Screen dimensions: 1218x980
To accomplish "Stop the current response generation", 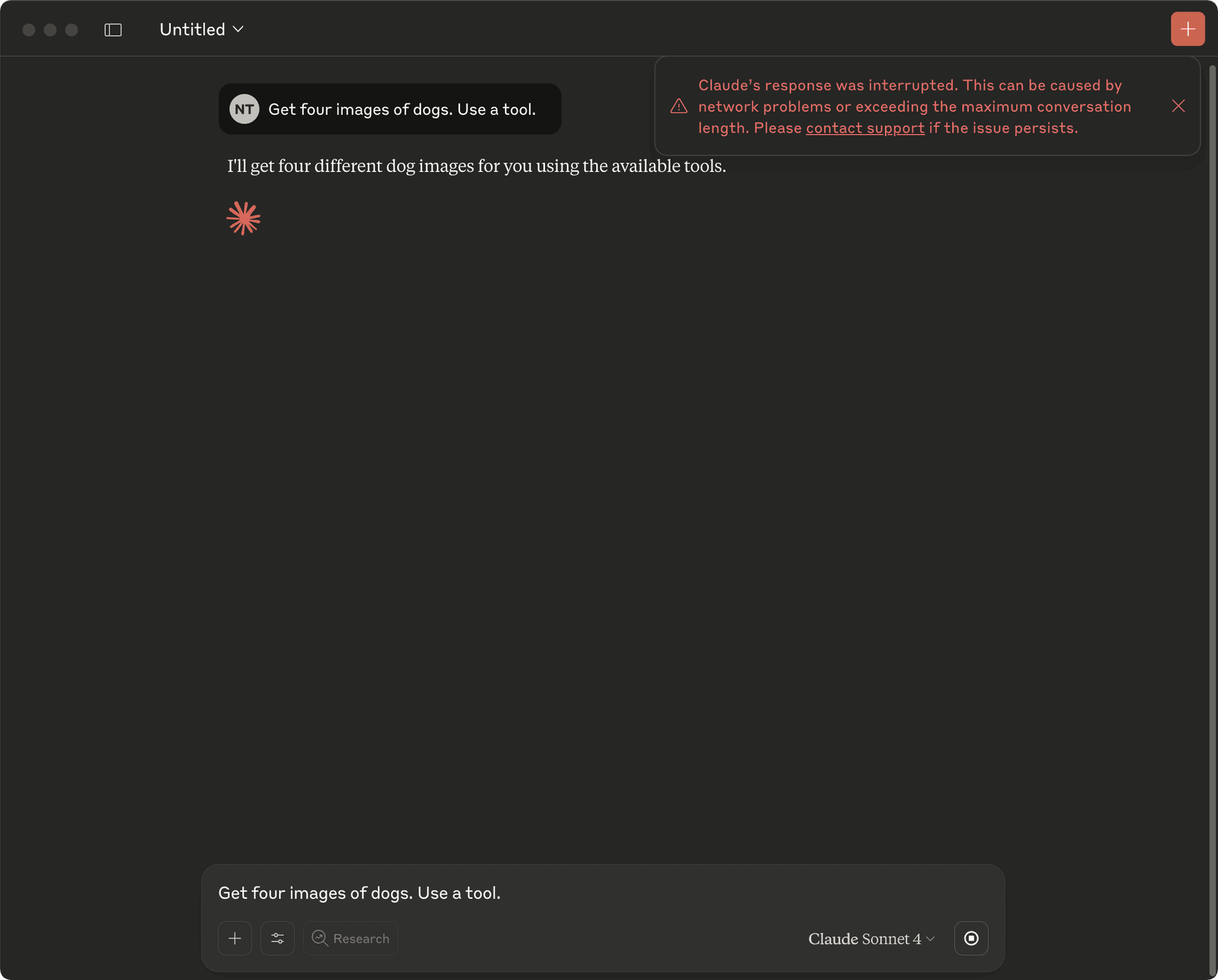I will pos(971,938).
